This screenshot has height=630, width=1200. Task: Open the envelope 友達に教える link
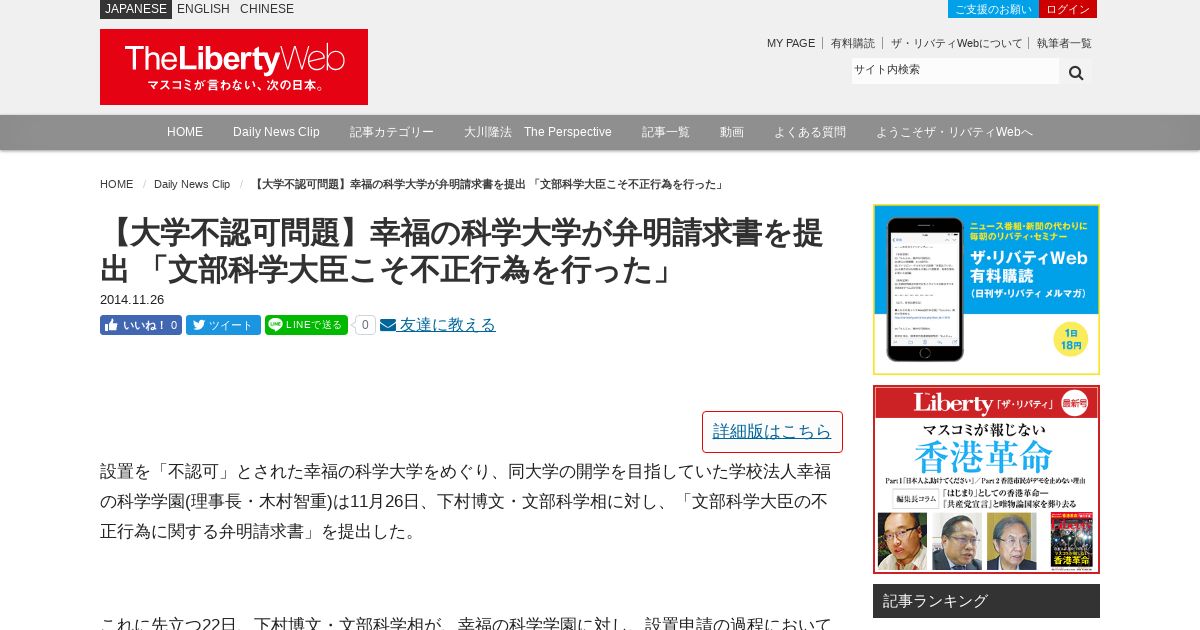pyautogui.click(x=438, y=325)
